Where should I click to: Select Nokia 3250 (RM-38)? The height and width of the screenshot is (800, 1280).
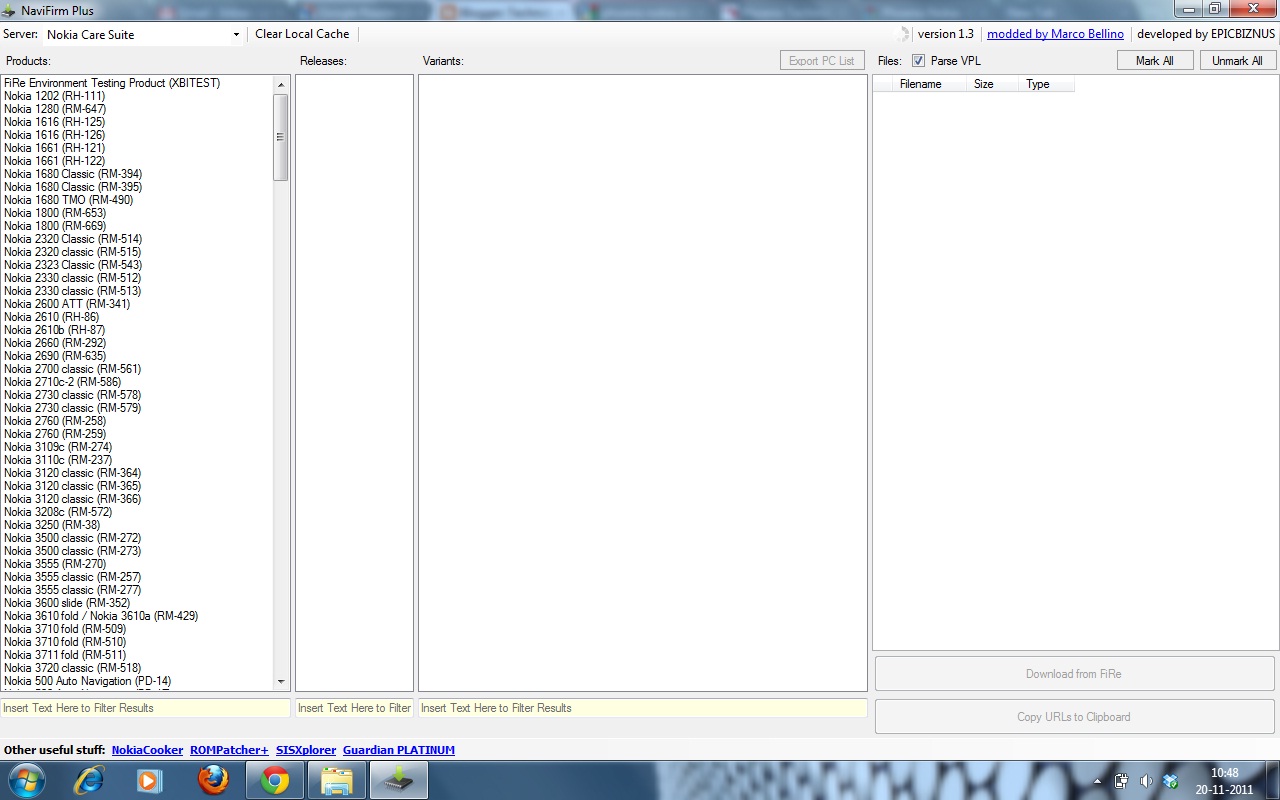pyautogui.click(x=52, y=525)
